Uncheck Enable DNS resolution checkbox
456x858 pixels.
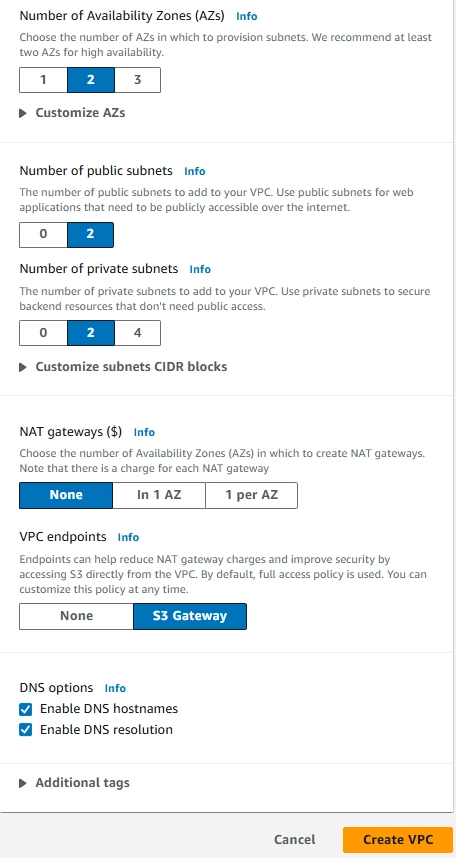tap(25, 730)
